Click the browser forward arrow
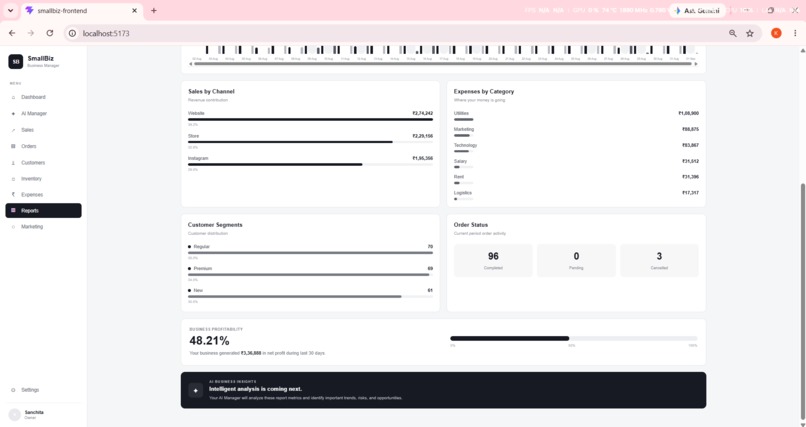This screenshot has width=806, height=427. [31, 33]
